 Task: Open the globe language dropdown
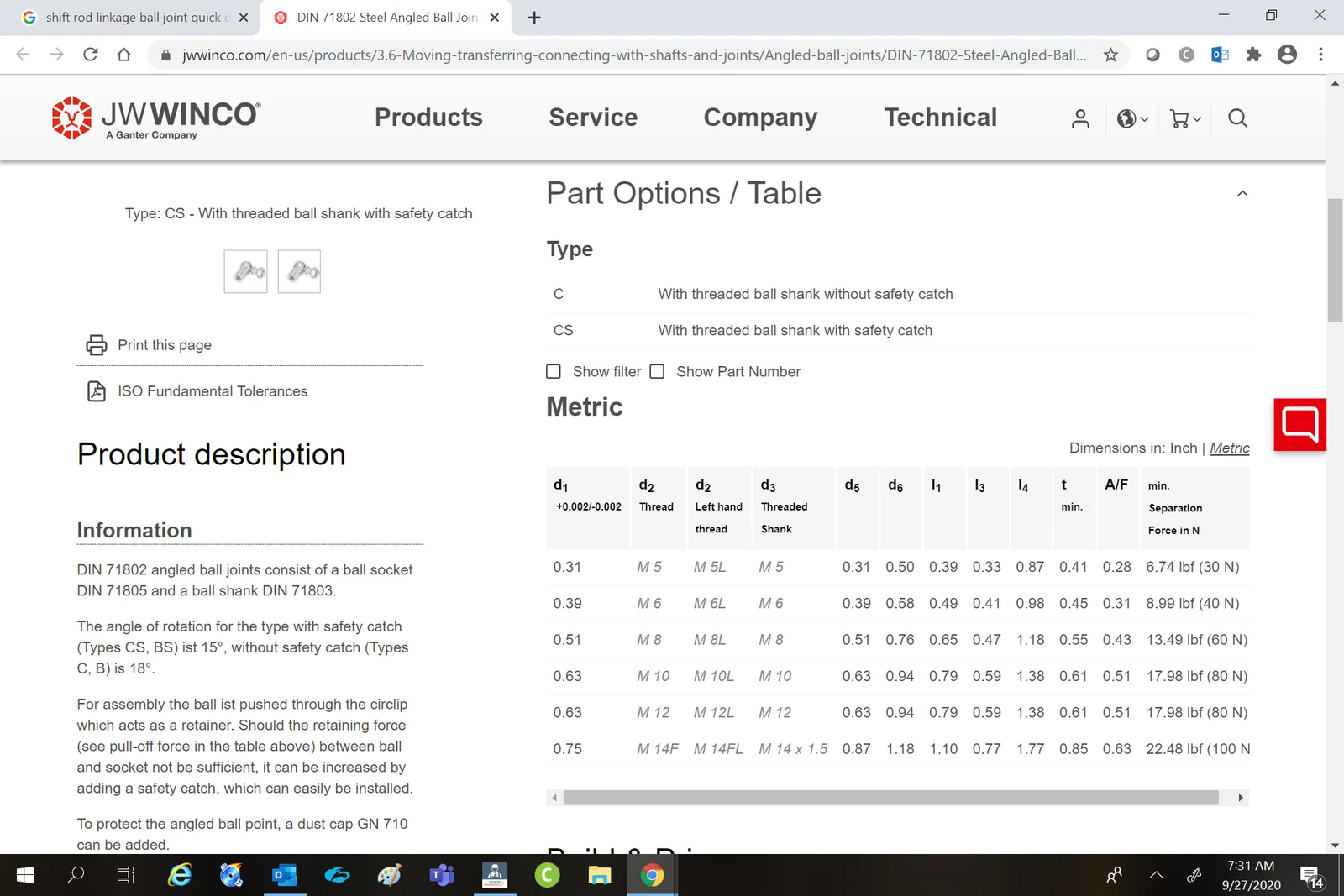click(x=1132, y=118)
